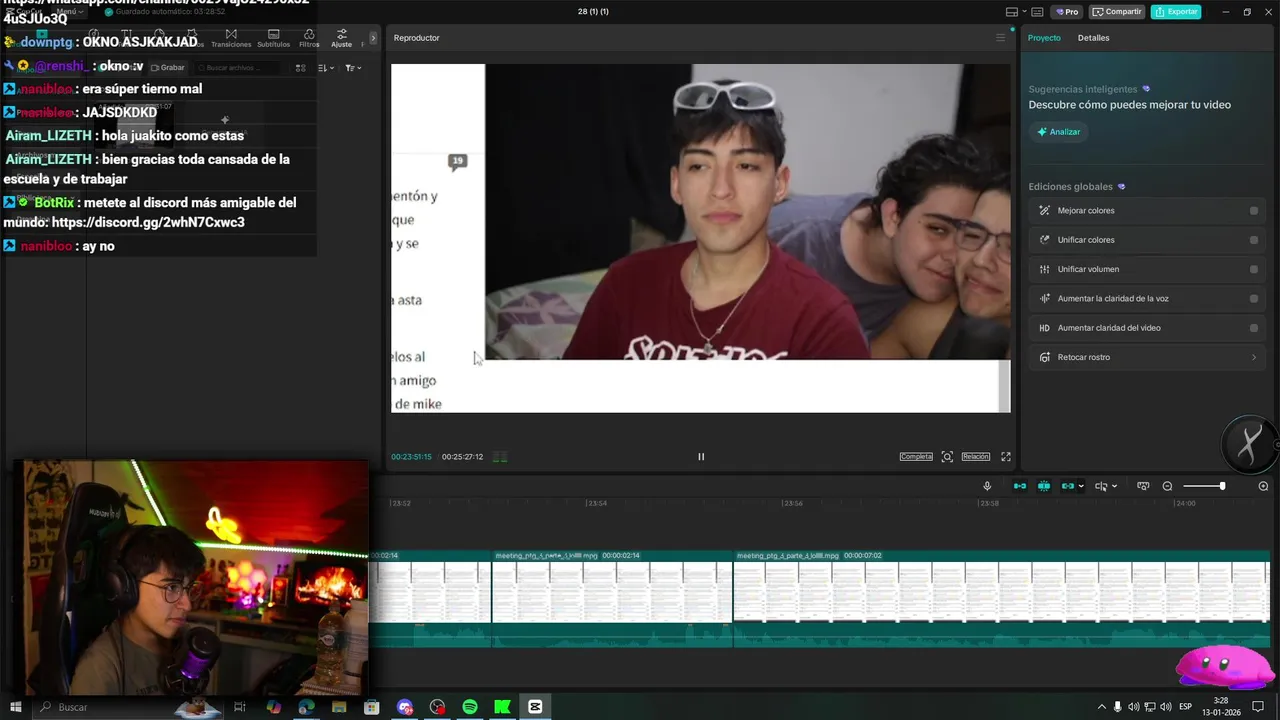This screenshot has width=1280, height=720.
Task: Enable the Unificar colores checkbox
Action: [1254, 240]
